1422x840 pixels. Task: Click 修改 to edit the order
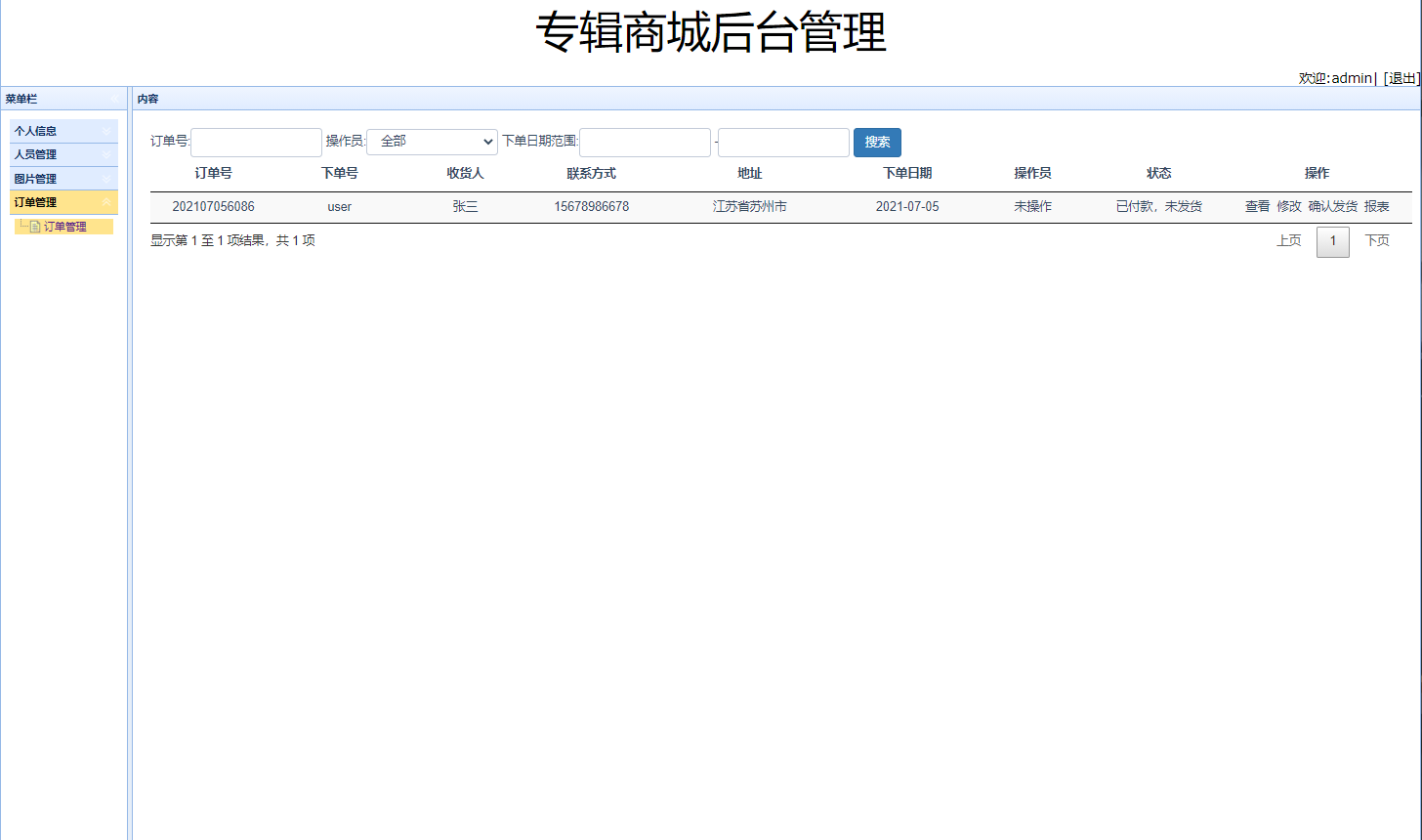pos(1289,206)
